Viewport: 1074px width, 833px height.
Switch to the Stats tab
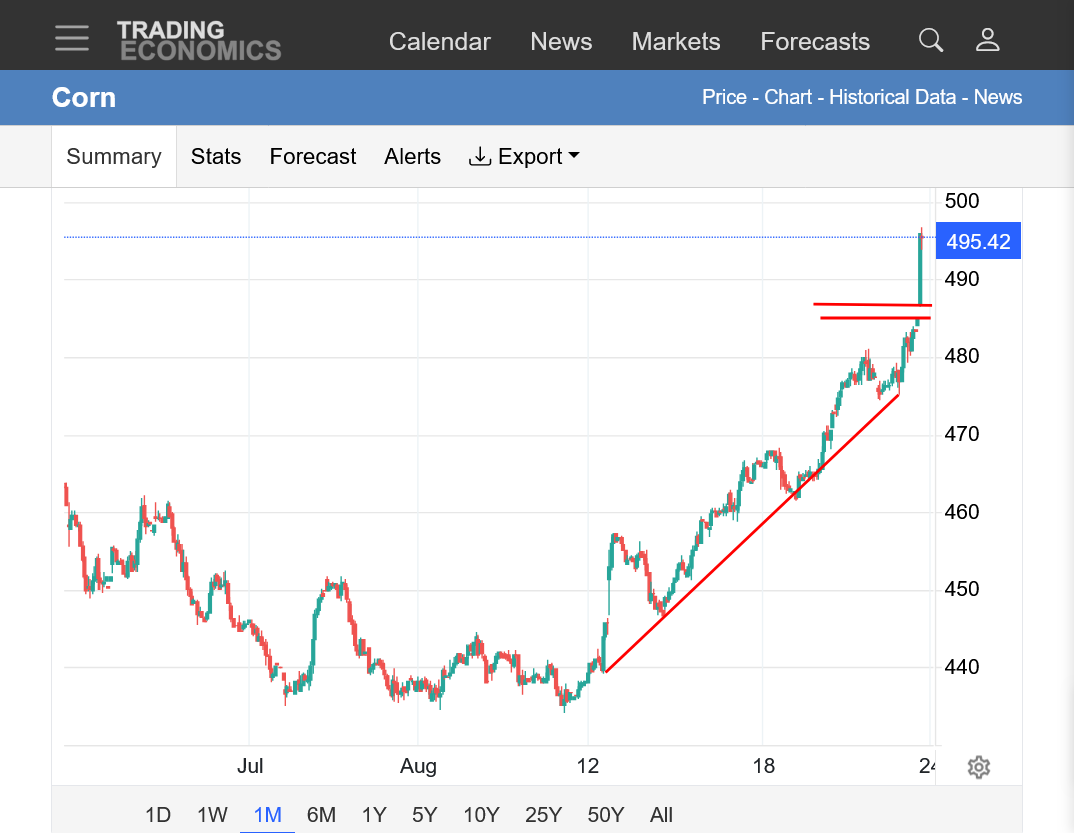tap(216, 157)
